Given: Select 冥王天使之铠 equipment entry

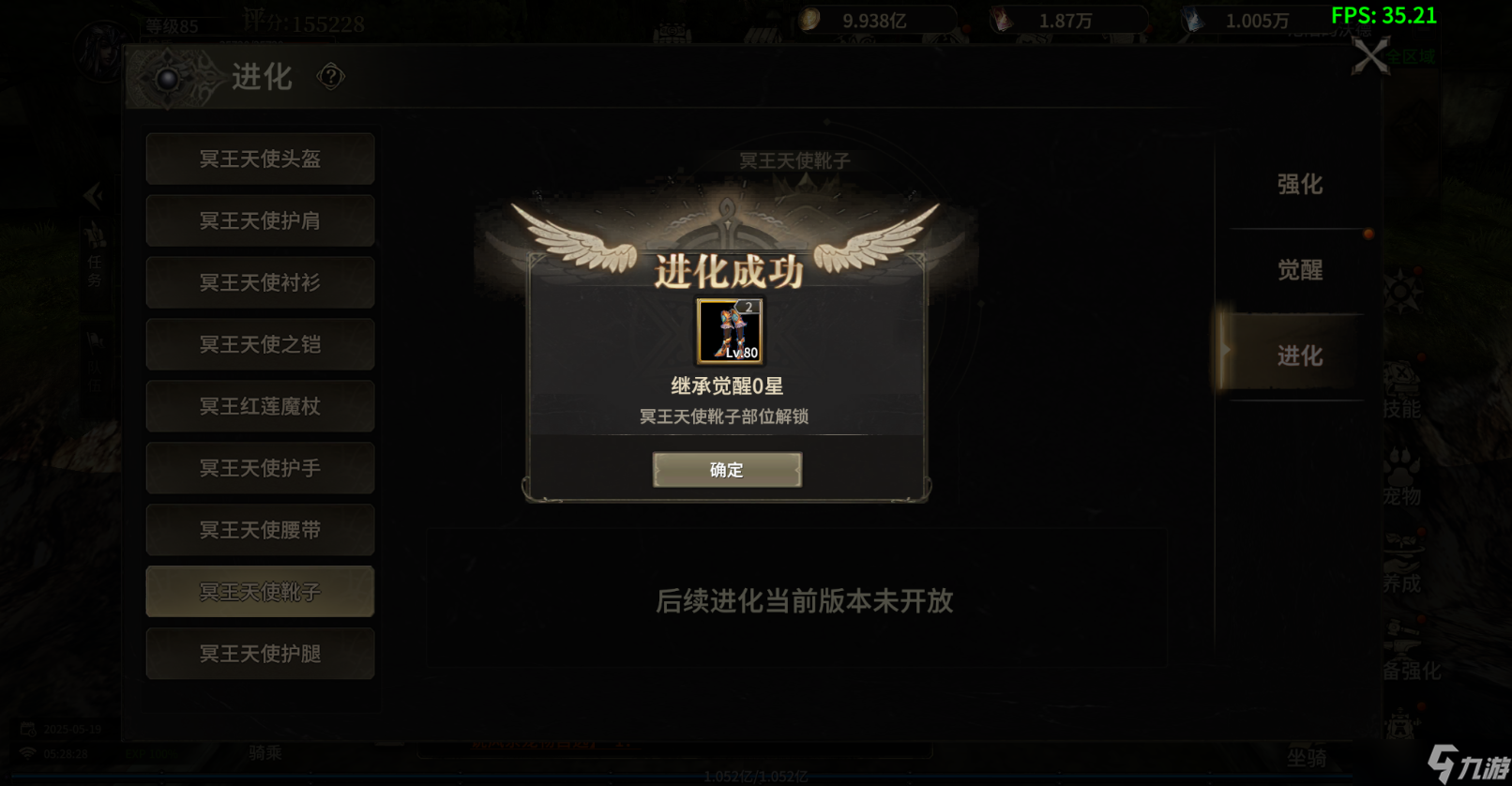Looking at the screenshot, I should click(260, 344).
